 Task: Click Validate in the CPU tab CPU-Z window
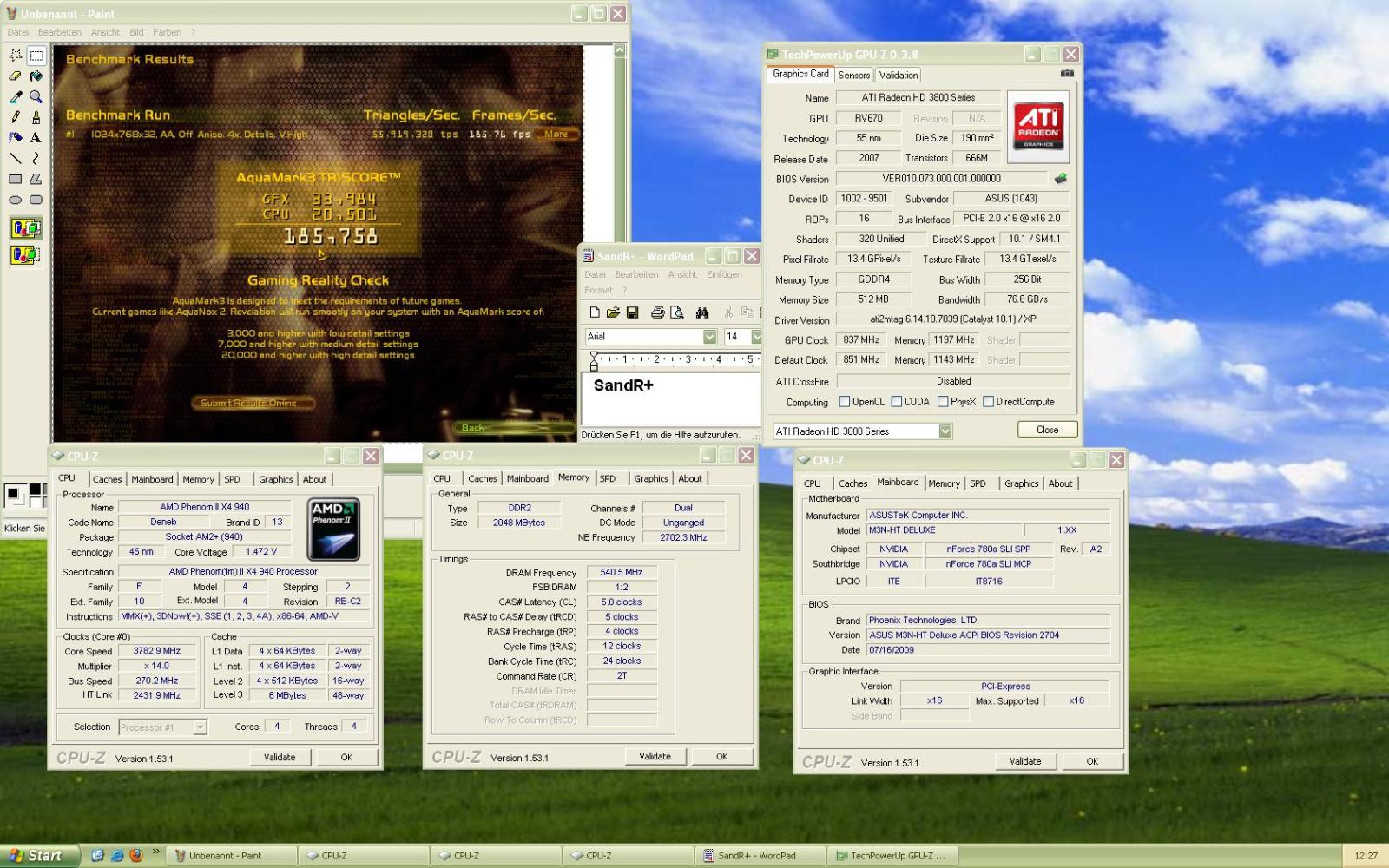pos(280,757)
